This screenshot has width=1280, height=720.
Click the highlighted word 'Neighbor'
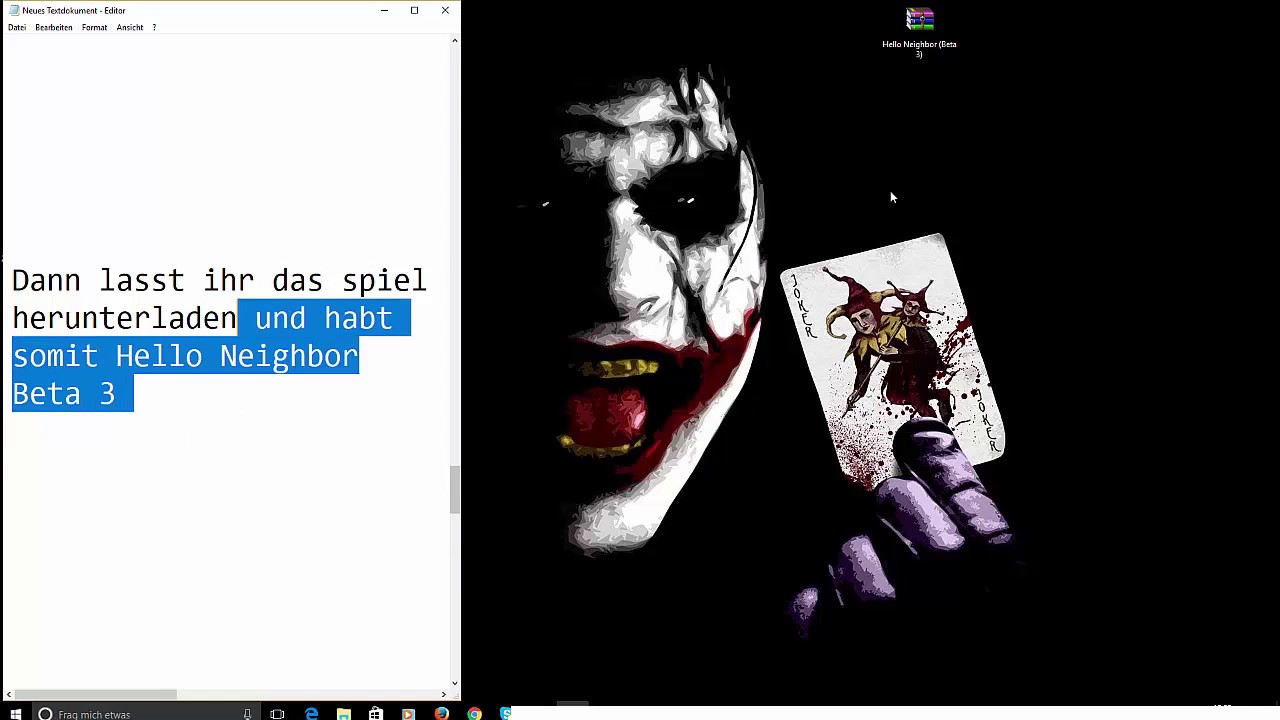tap(288, 356)
